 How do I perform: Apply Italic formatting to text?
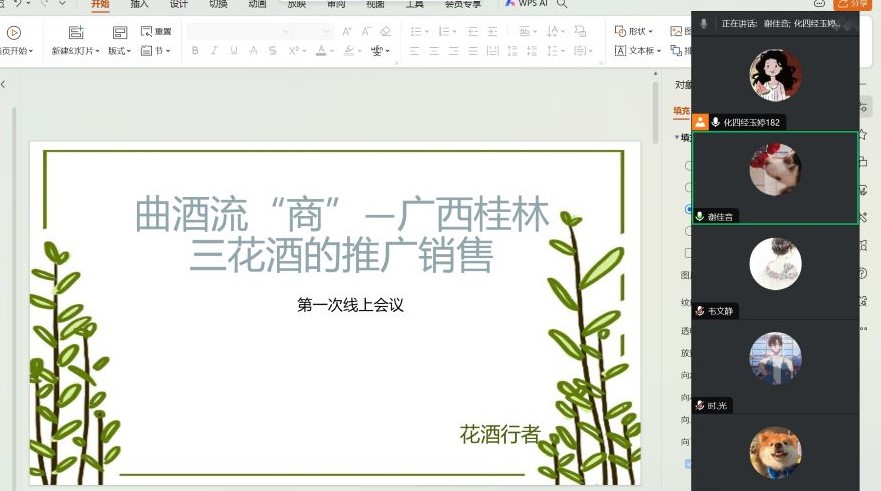pos(213,51)
